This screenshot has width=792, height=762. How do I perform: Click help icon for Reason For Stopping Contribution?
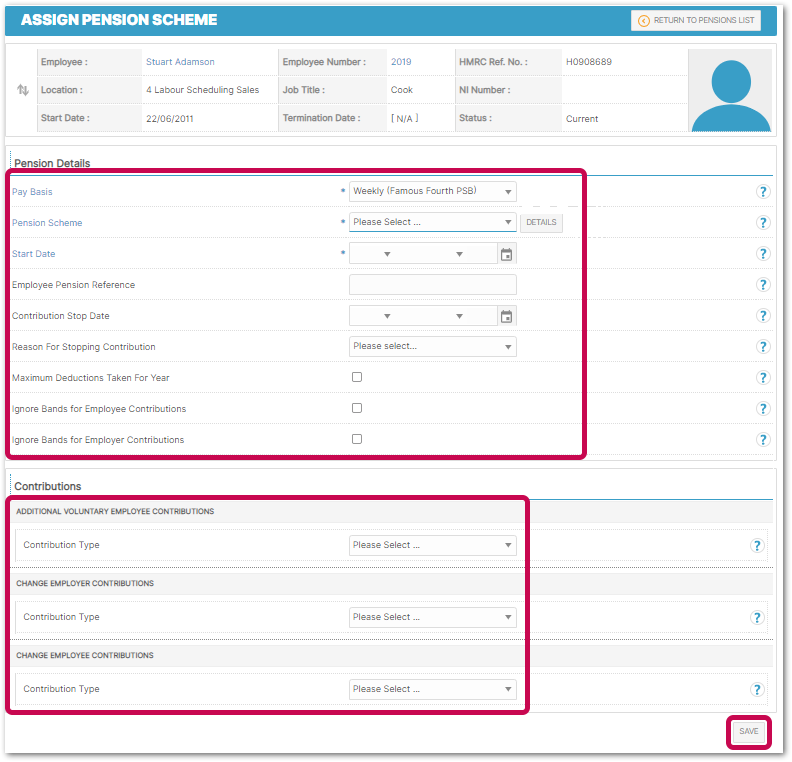763,347
